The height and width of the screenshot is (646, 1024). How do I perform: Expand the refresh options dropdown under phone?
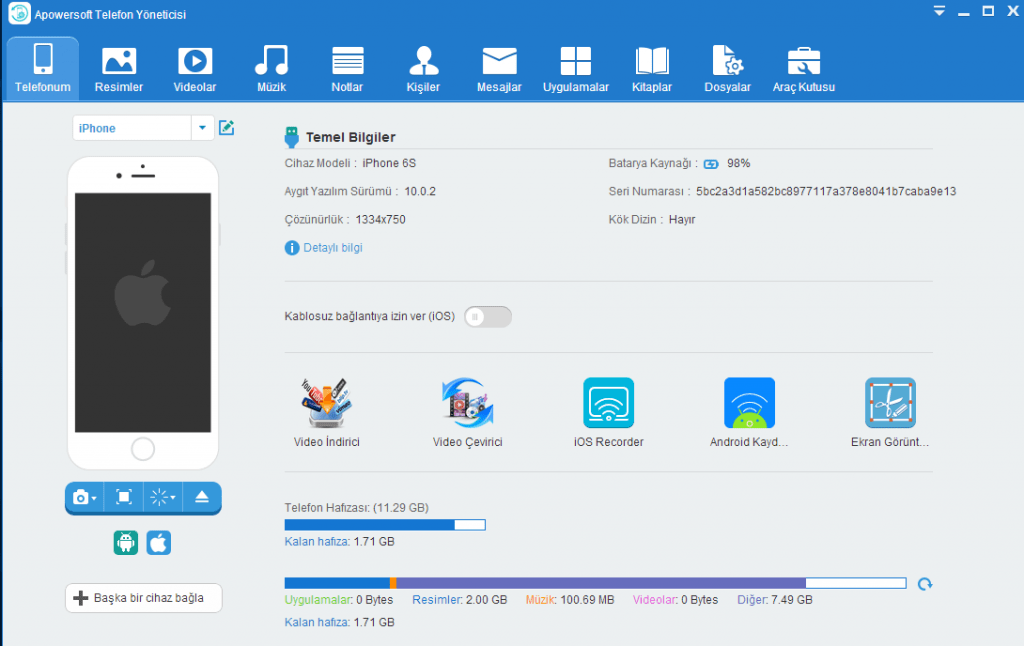(x=172, y=498)
